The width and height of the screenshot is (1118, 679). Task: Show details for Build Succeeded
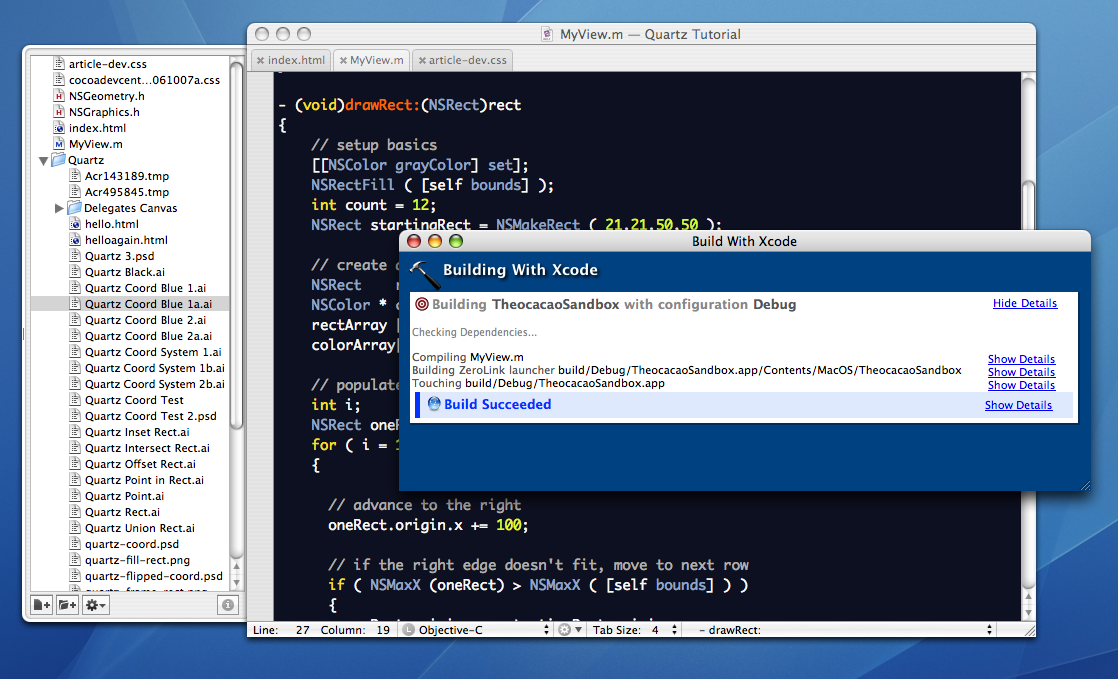click(1018, 404)
